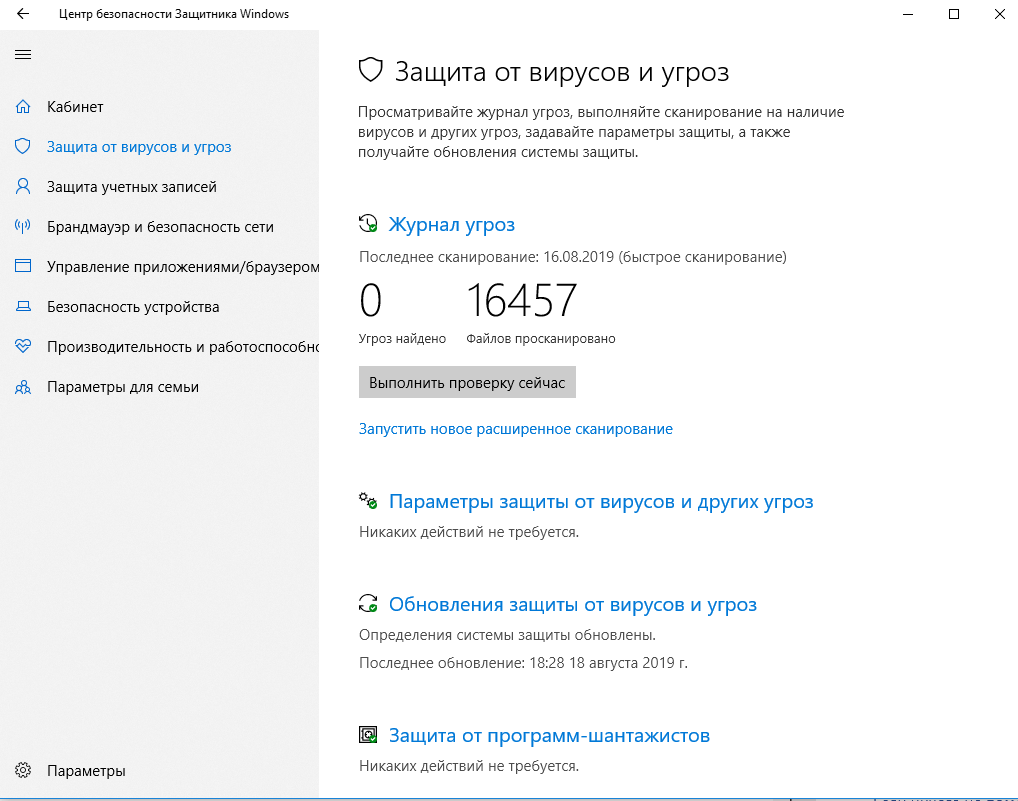Click person icon for Защита учетных записей
Viewport: 1018px width, 801px height.
(23, 186)
